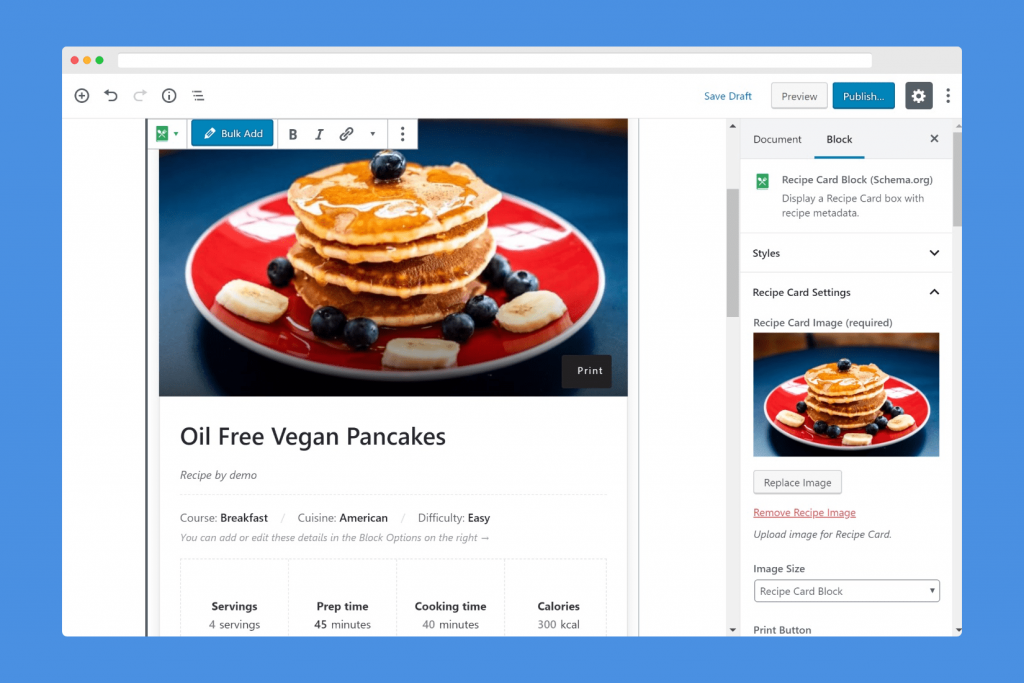Screen dimensions: 1024x683
Task: Expand the Styles panel
Action: [846, 253]
